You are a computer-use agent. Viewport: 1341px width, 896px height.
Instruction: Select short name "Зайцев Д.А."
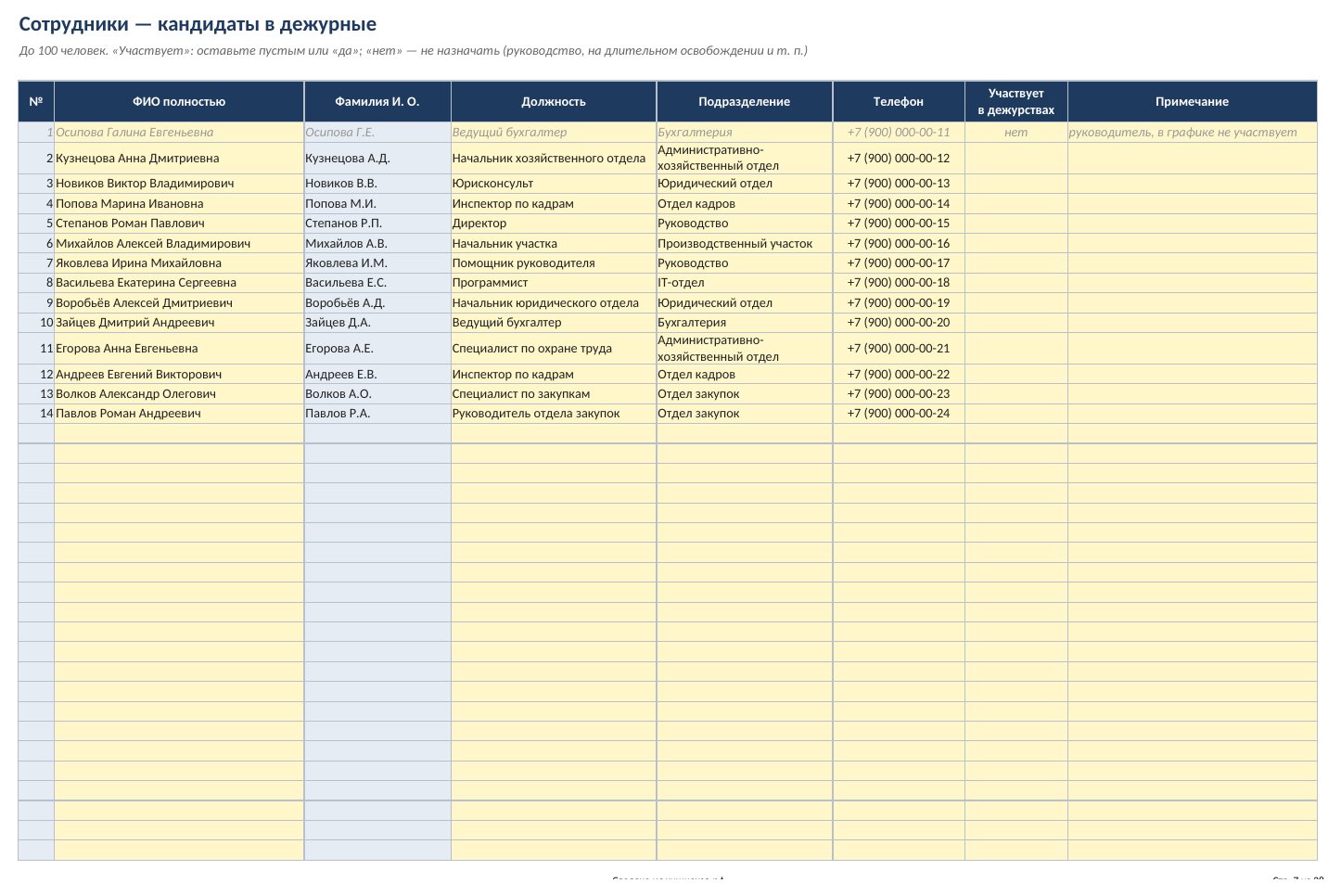[377, 323]
